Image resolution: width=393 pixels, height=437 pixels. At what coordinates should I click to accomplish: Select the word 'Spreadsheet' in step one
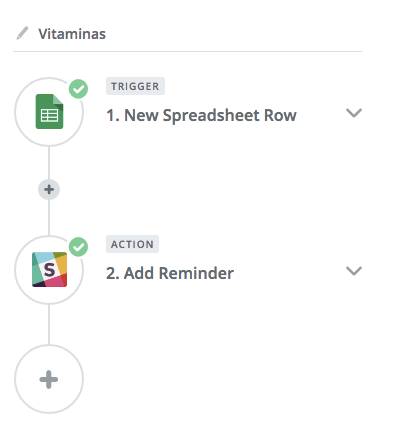coord(211,116)
